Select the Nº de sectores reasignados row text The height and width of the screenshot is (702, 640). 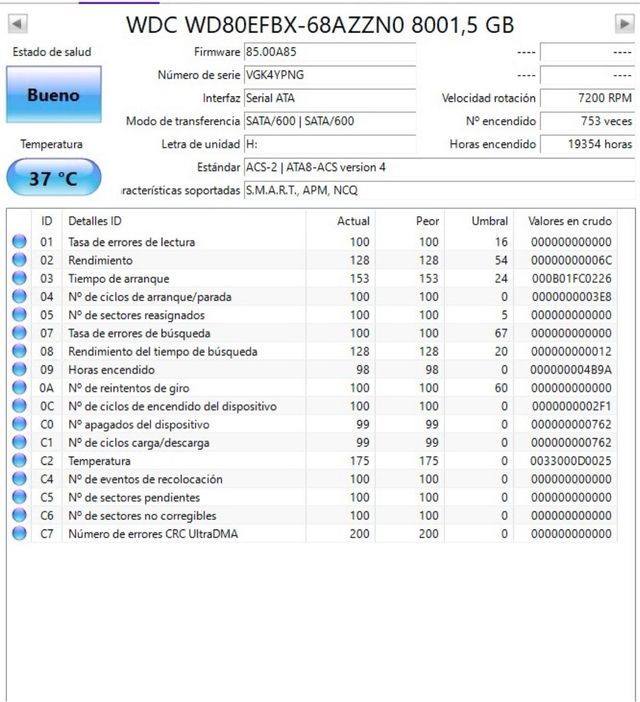point(137,315)
